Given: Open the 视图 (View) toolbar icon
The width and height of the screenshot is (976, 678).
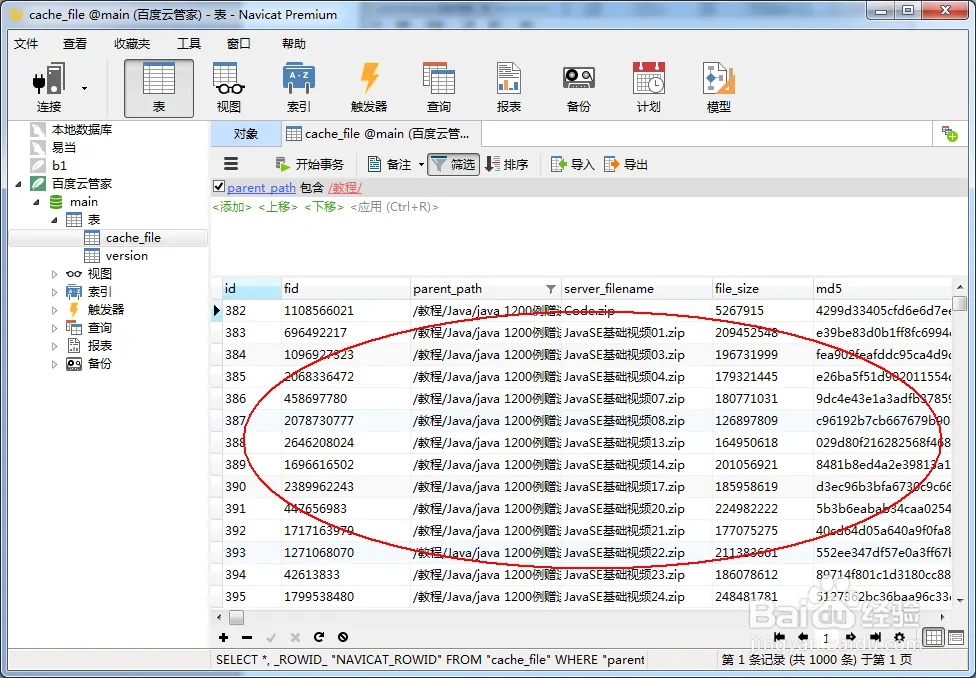Looking at the screenshot, I should pyautogui.click(x=228, y=88).
